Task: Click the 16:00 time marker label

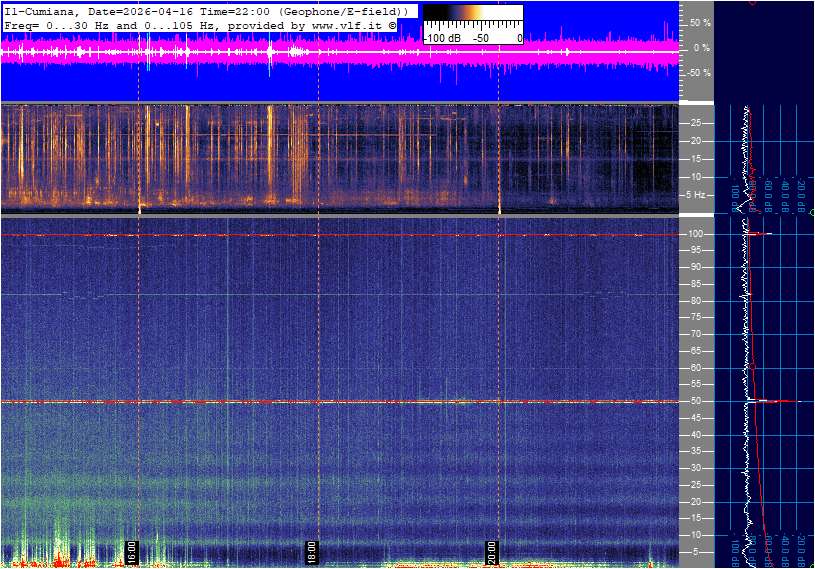Action: click(x=130, y=551)
